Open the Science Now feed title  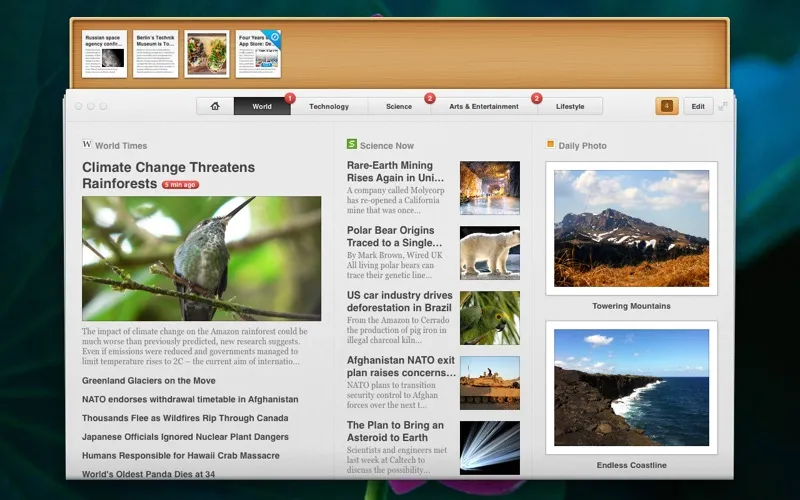pos(386,145)
